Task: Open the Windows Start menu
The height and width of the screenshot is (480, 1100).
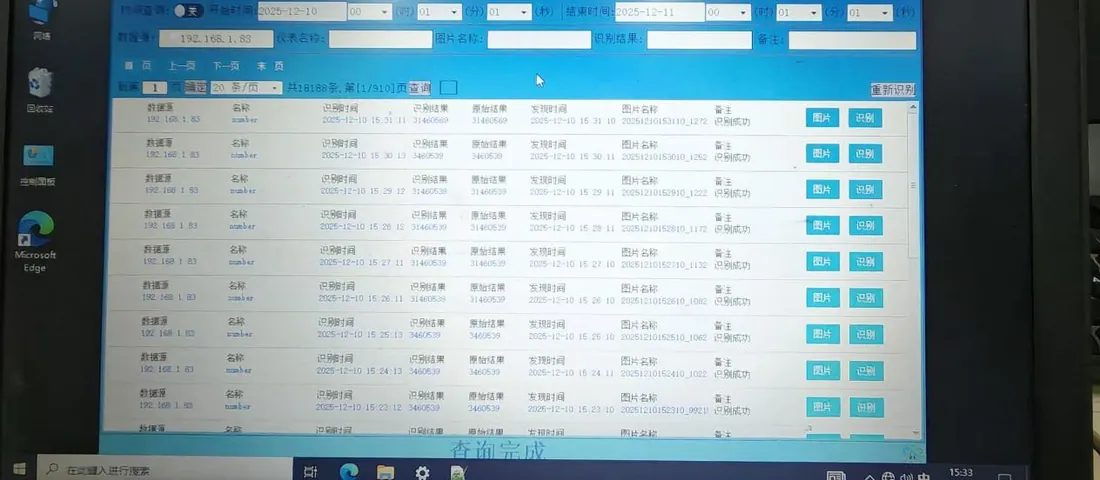Action: (19, 469)
